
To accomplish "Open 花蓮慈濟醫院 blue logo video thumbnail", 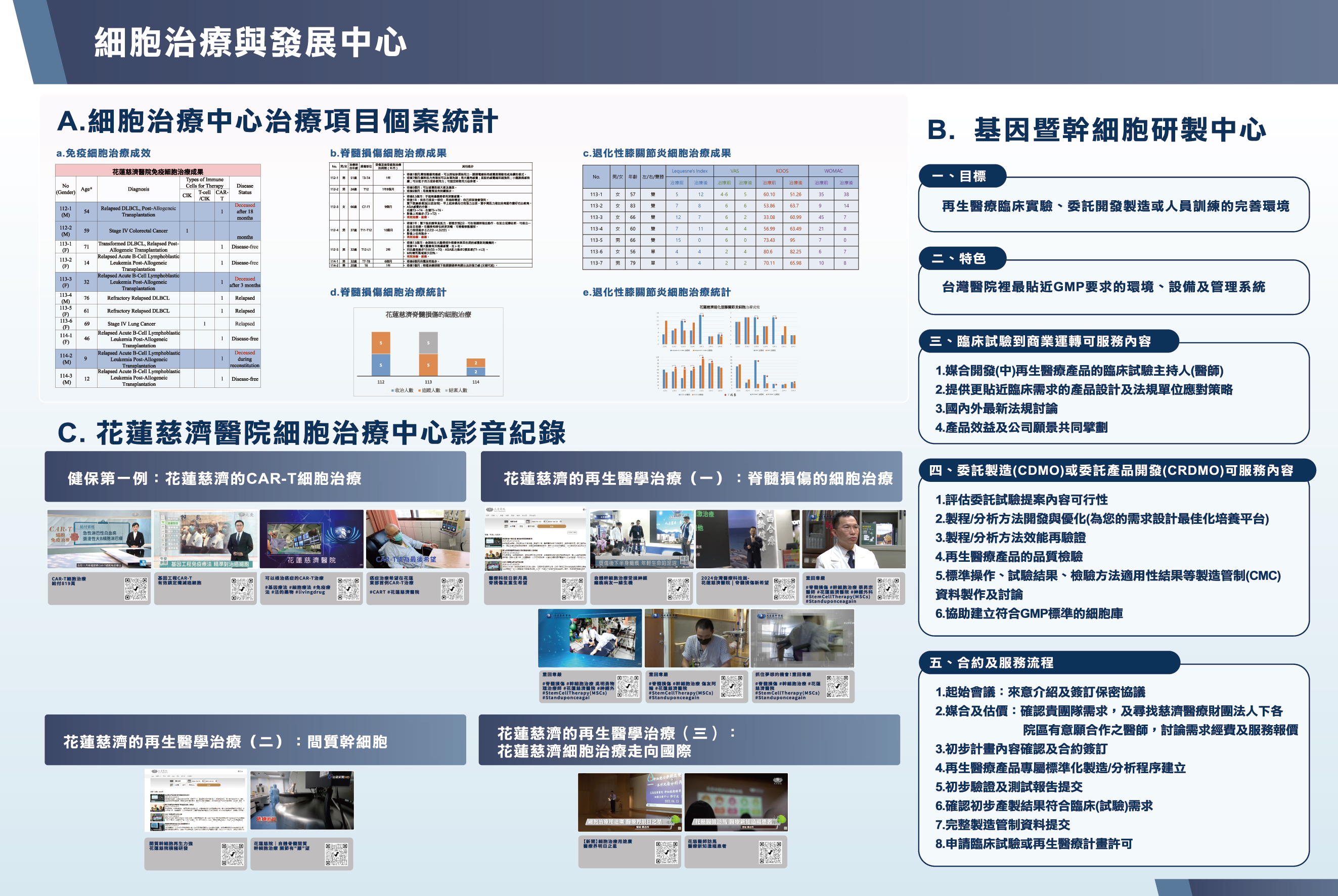I will 311,539.
